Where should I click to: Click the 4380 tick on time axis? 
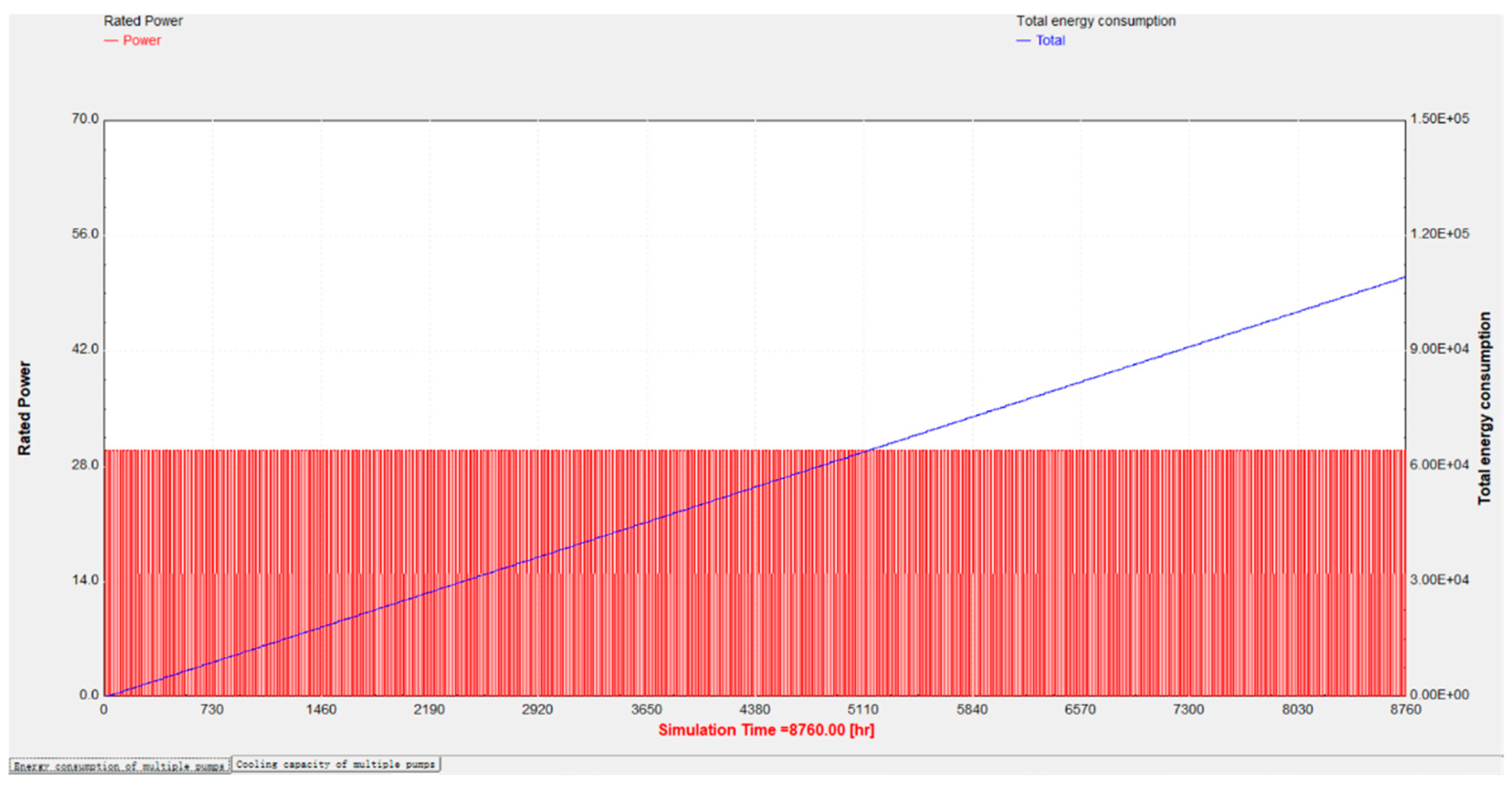(754, 710)
